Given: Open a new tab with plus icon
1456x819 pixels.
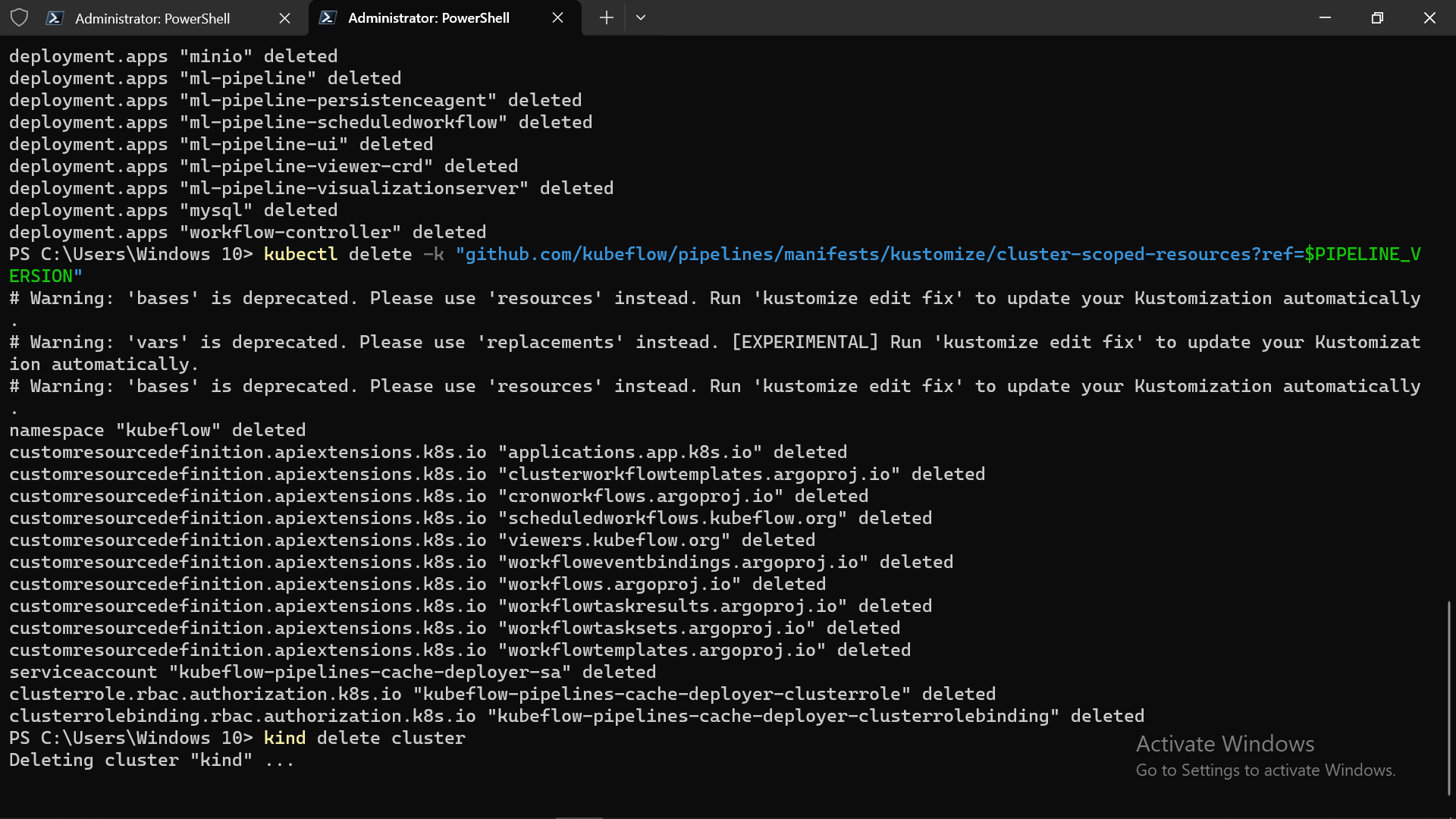Looking at the screenshot, I should pyautogui.click(x=606, y=17).
